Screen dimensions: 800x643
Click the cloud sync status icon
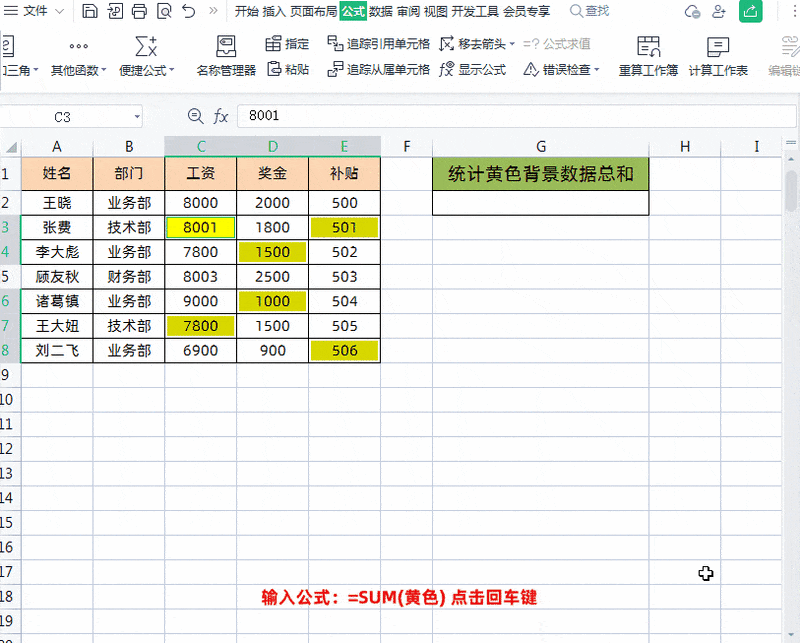692,11
